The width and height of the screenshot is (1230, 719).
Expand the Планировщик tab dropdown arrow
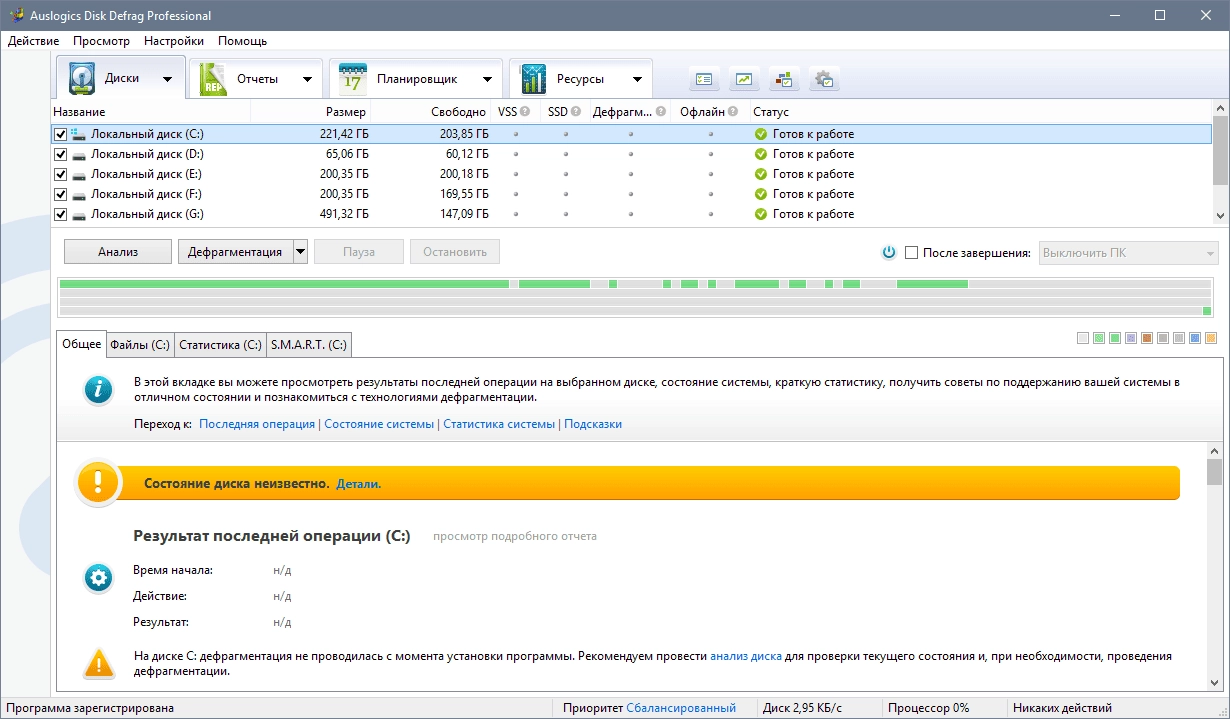(487, 79)
